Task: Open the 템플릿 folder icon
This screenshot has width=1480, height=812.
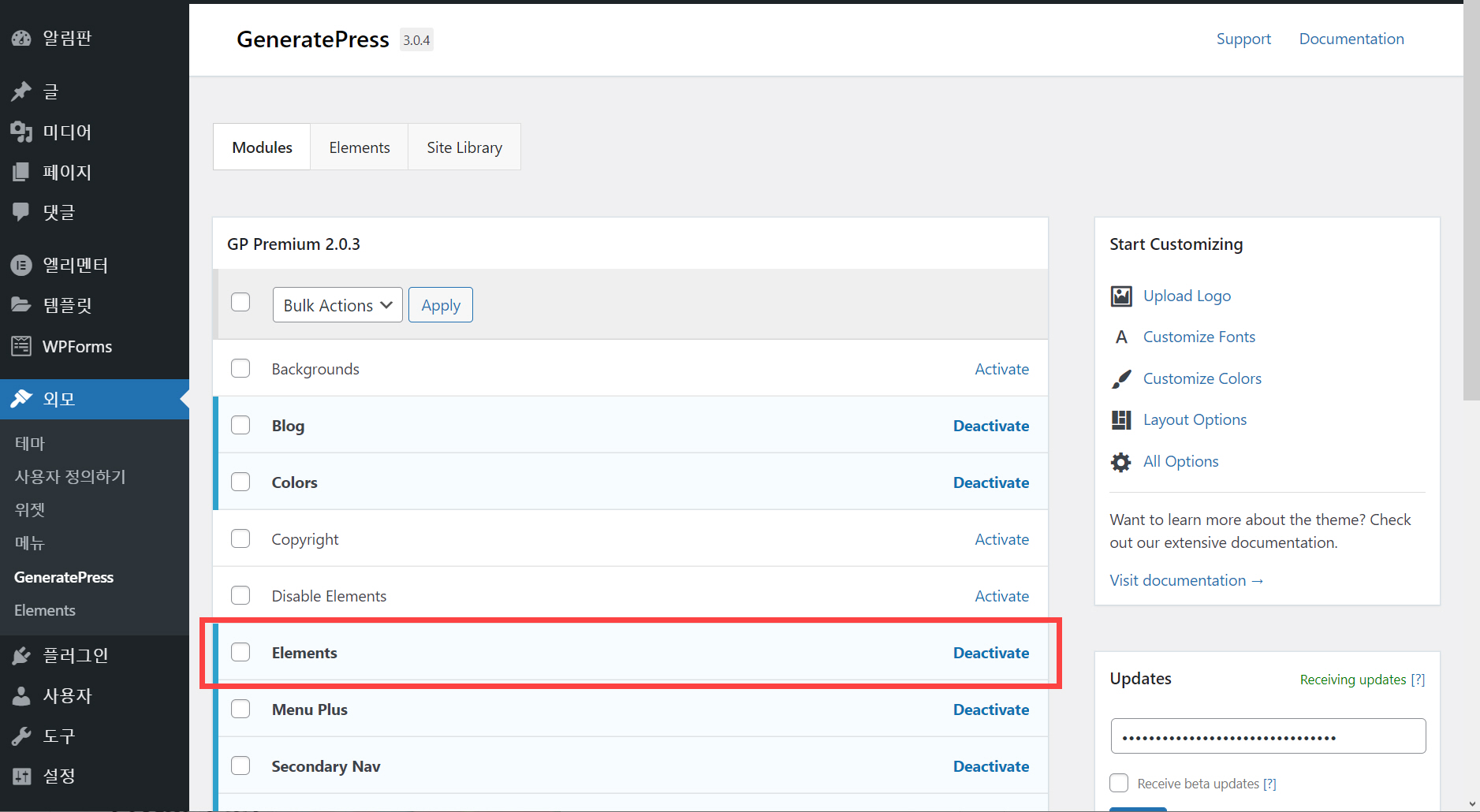Action: point(21,304)
